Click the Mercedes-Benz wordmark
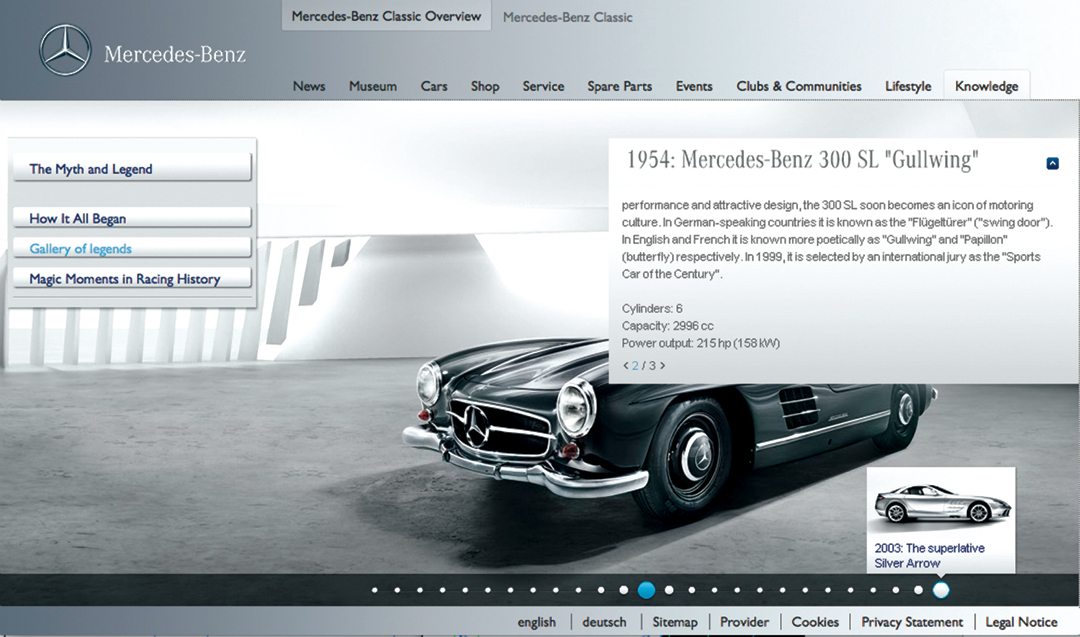1080x637 pixels. [x=175, y=54]
